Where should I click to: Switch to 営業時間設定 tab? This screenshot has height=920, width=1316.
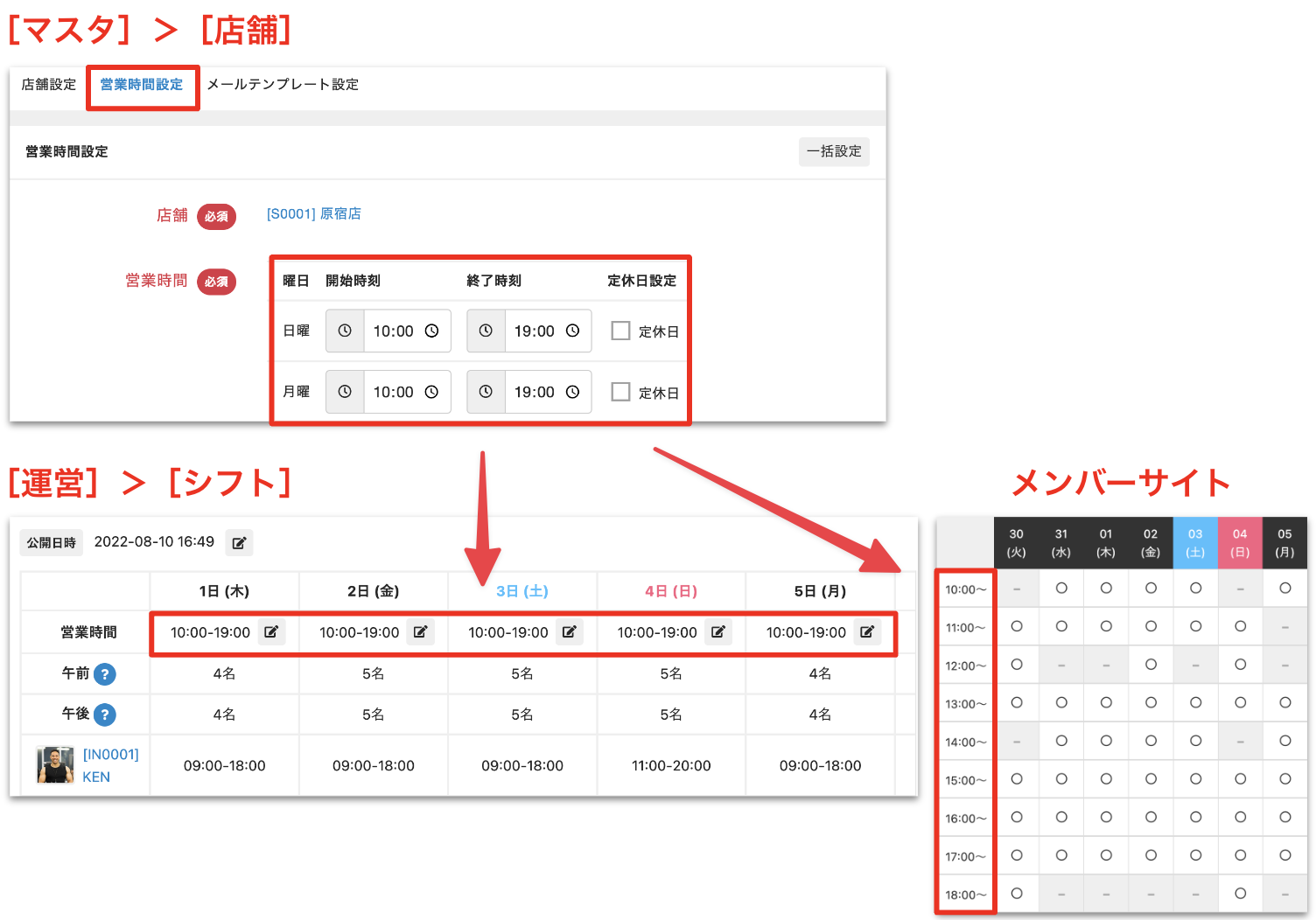(142, 85)
